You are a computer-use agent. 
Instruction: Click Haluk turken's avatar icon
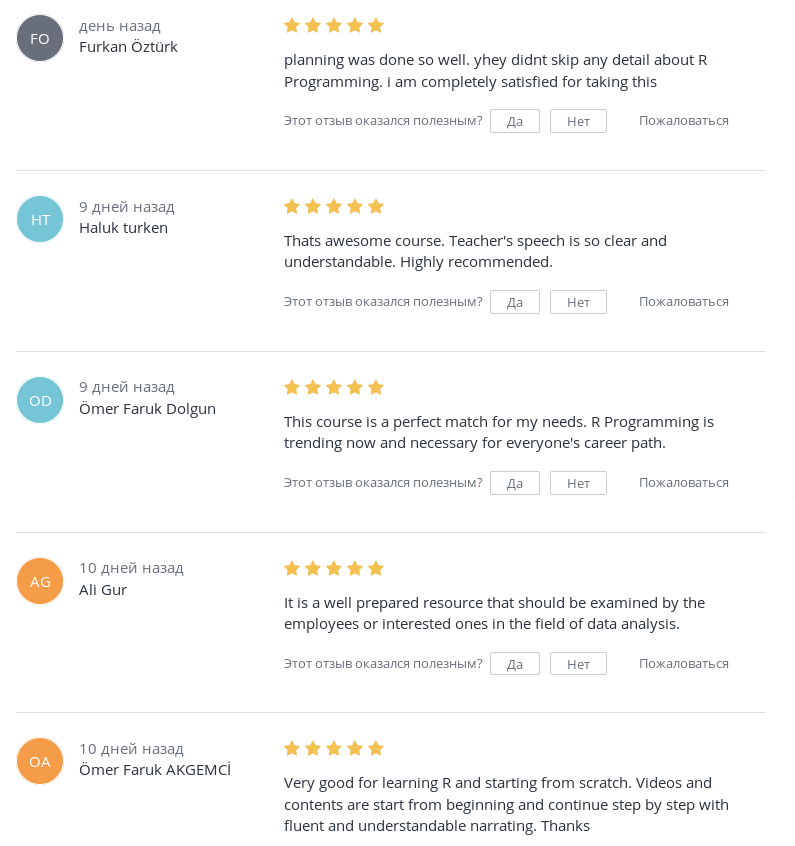click(x=40, y=218)
